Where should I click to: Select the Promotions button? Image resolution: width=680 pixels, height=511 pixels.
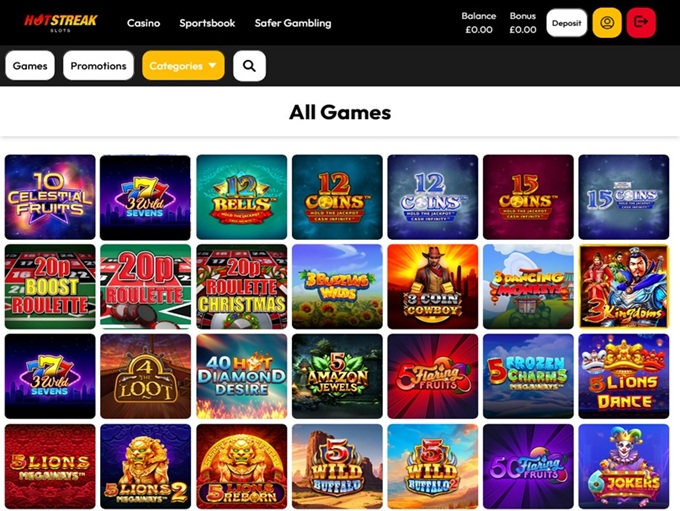[98, 66]
